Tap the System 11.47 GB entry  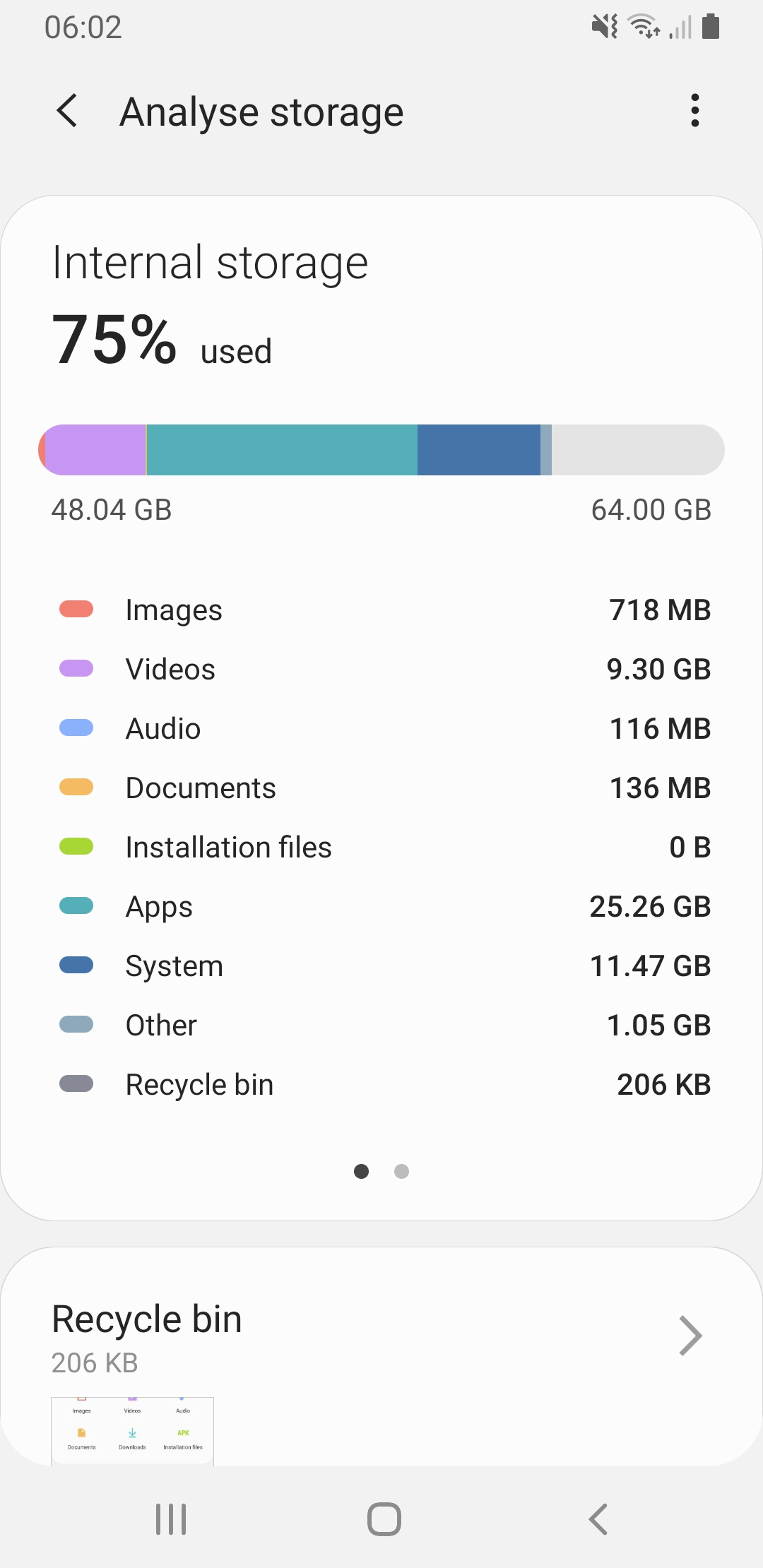[381, 966]
